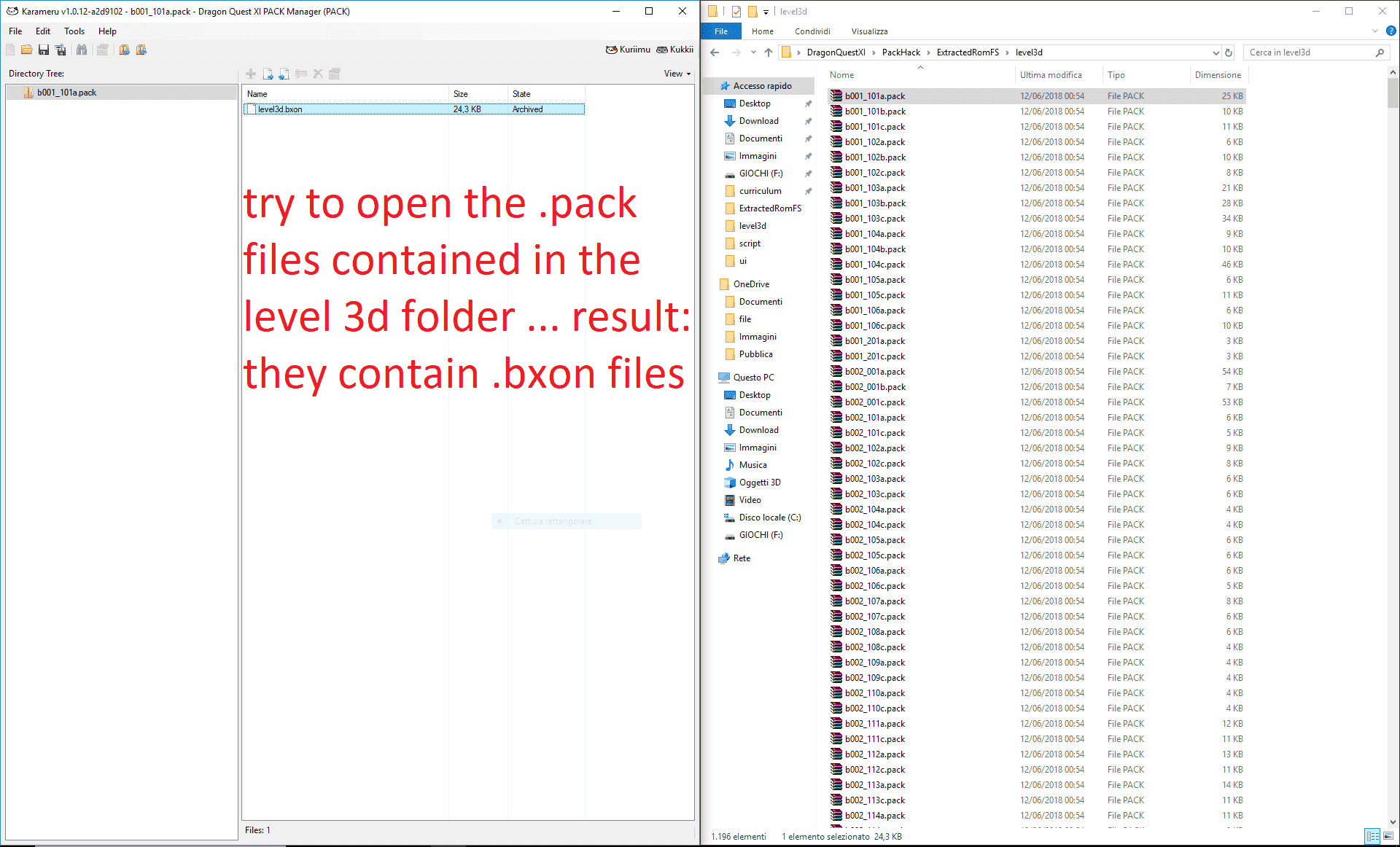The width and height of the screenshot is (1400, 847).
Task: Go forward in File Explorer
Action: point(736,52)
